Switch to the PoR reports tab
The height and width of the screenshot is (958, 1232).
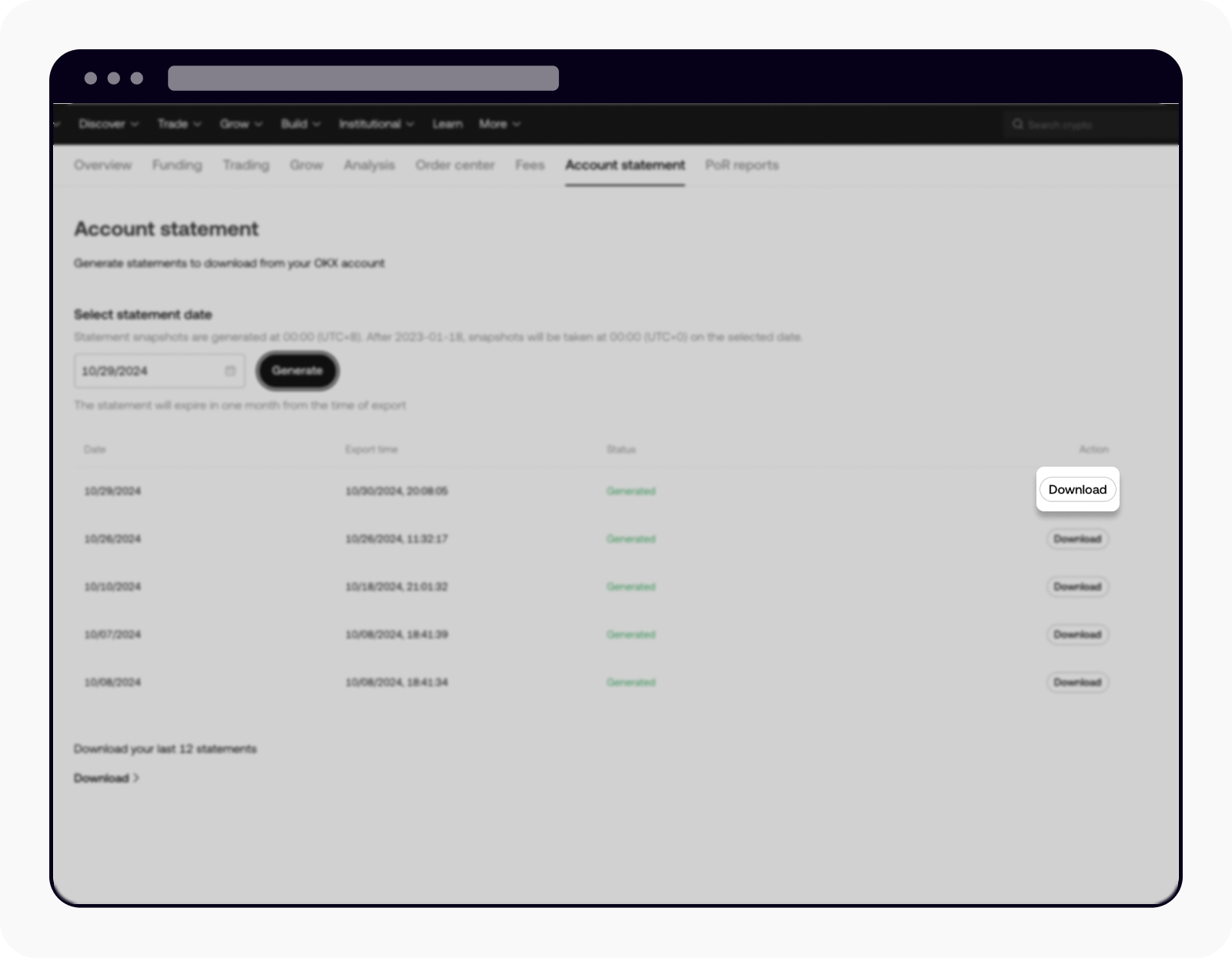[742, 165]
